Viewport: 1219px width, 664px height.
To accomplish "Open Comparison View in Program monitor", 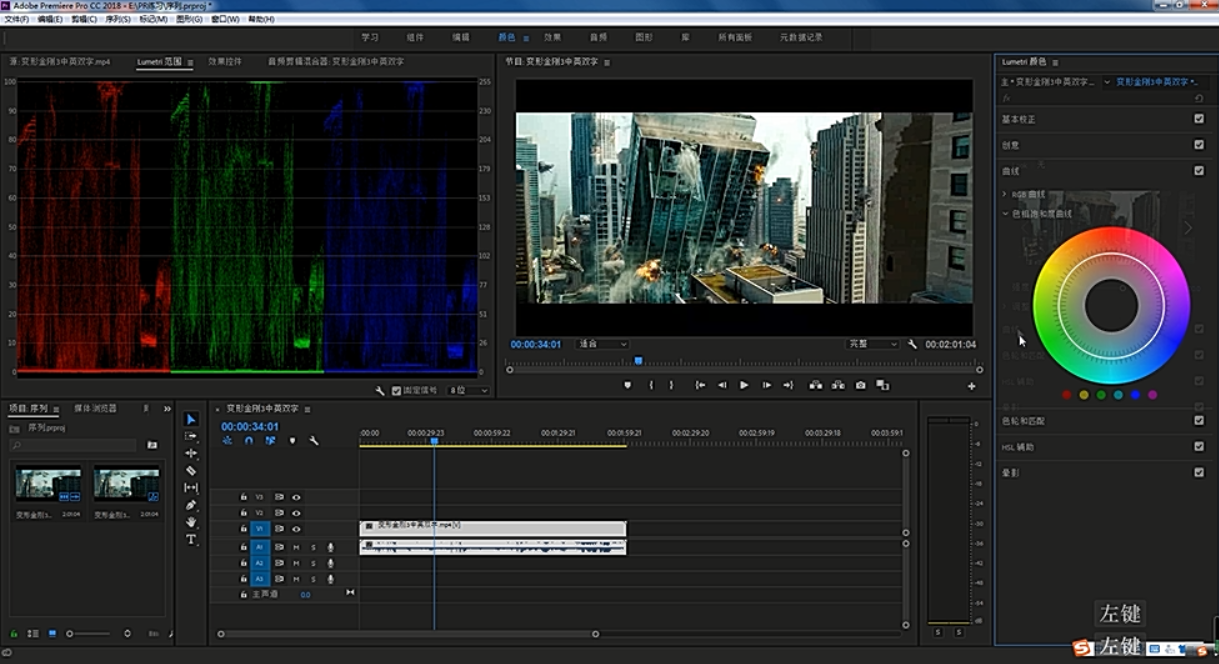I will (882, 385).
